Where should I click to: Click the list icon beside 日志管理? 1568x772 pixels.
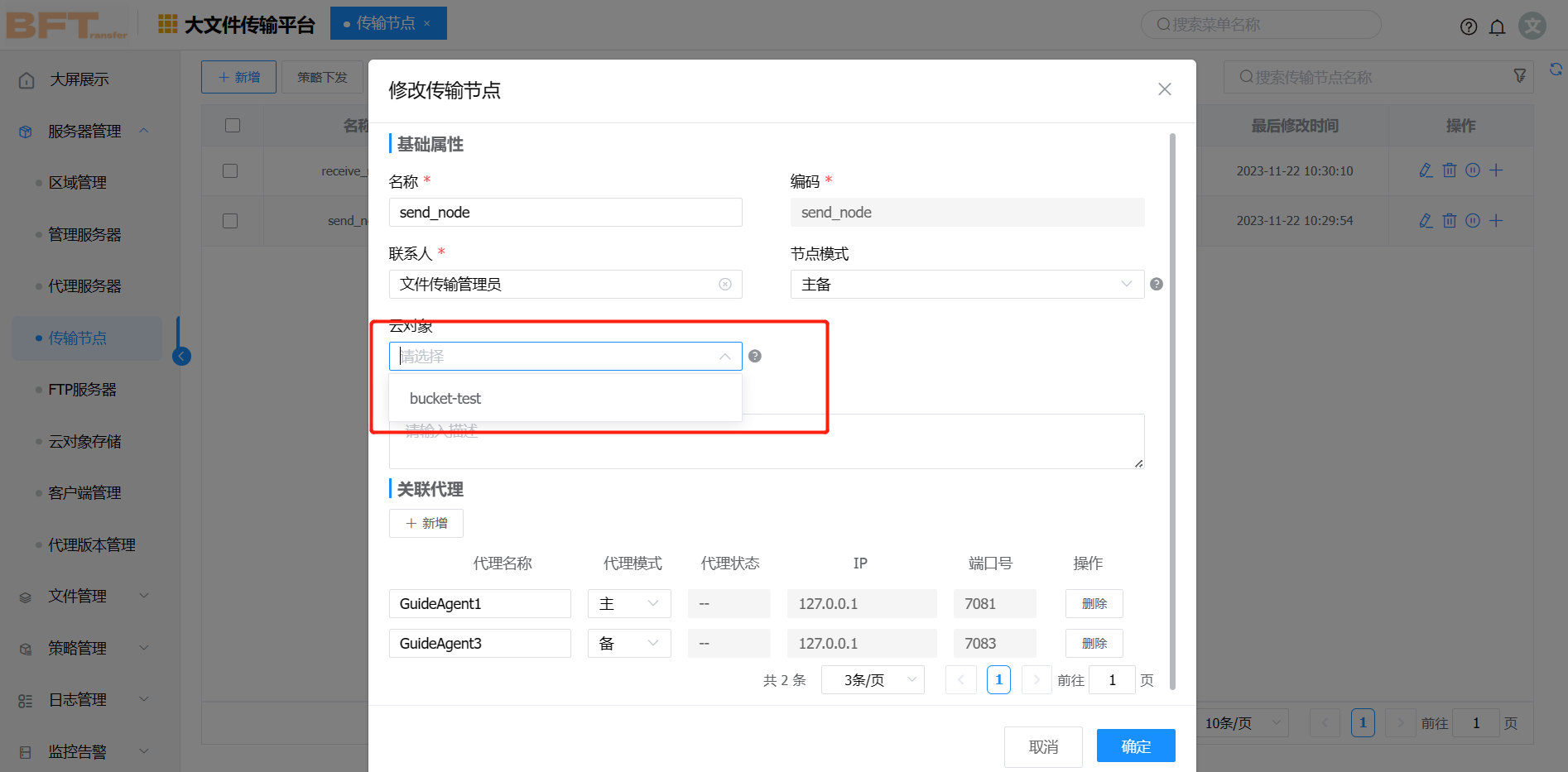(26, 701)
